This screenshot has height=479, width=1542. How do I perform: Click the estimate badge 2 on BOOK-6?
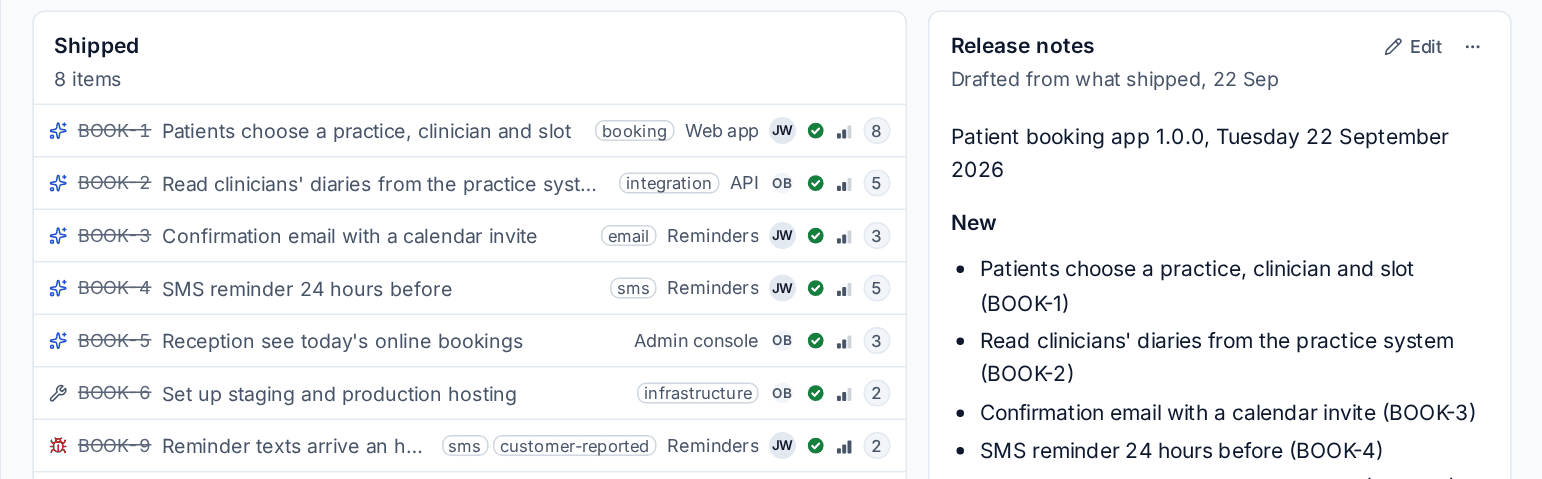(x=877, y=393)
